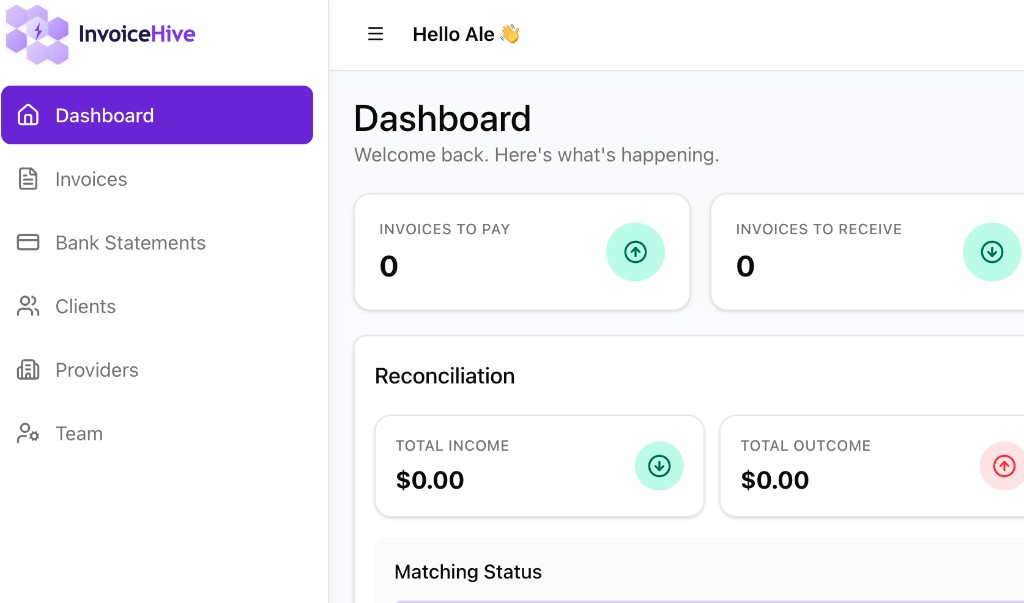This screenshot has width=1024, height=603.
Task: Select the Bank Statements card icon
Action: 28,242
